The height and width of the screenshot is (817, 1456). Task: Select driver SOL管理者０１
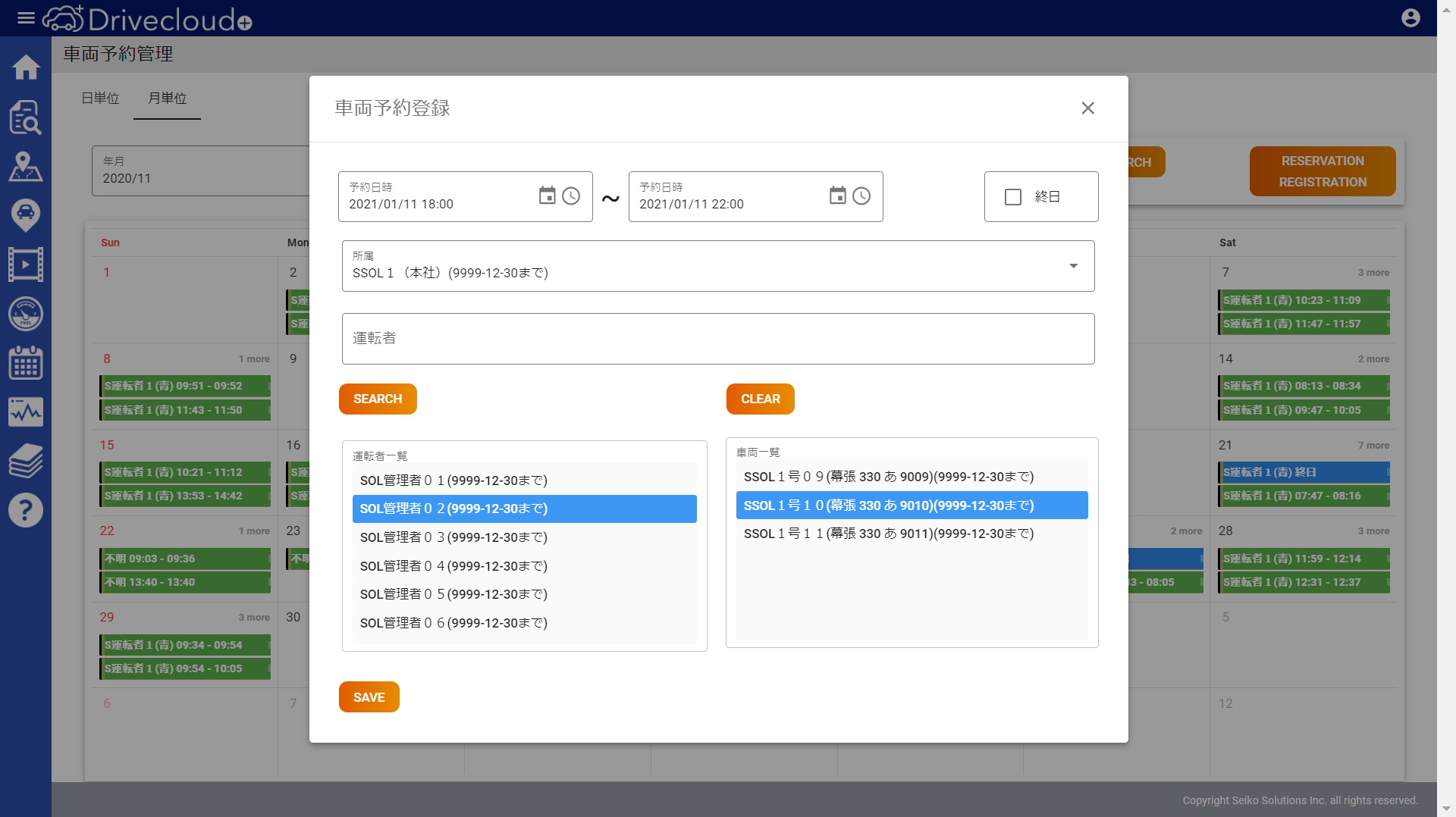click(524, 480)
